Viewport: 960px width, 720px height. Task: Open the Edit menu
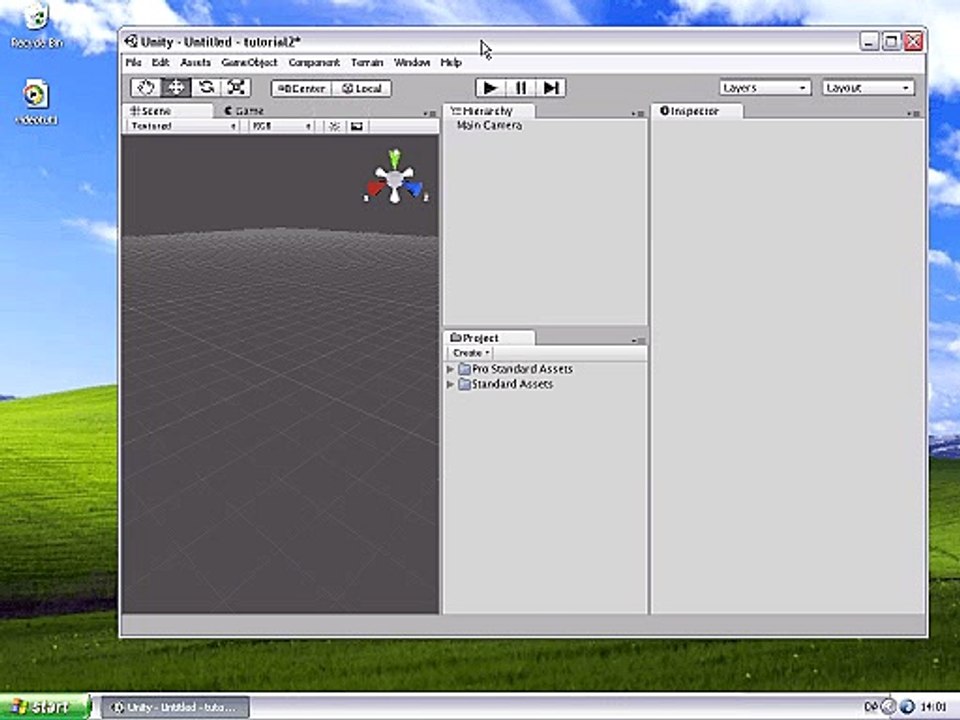point(160,62)
